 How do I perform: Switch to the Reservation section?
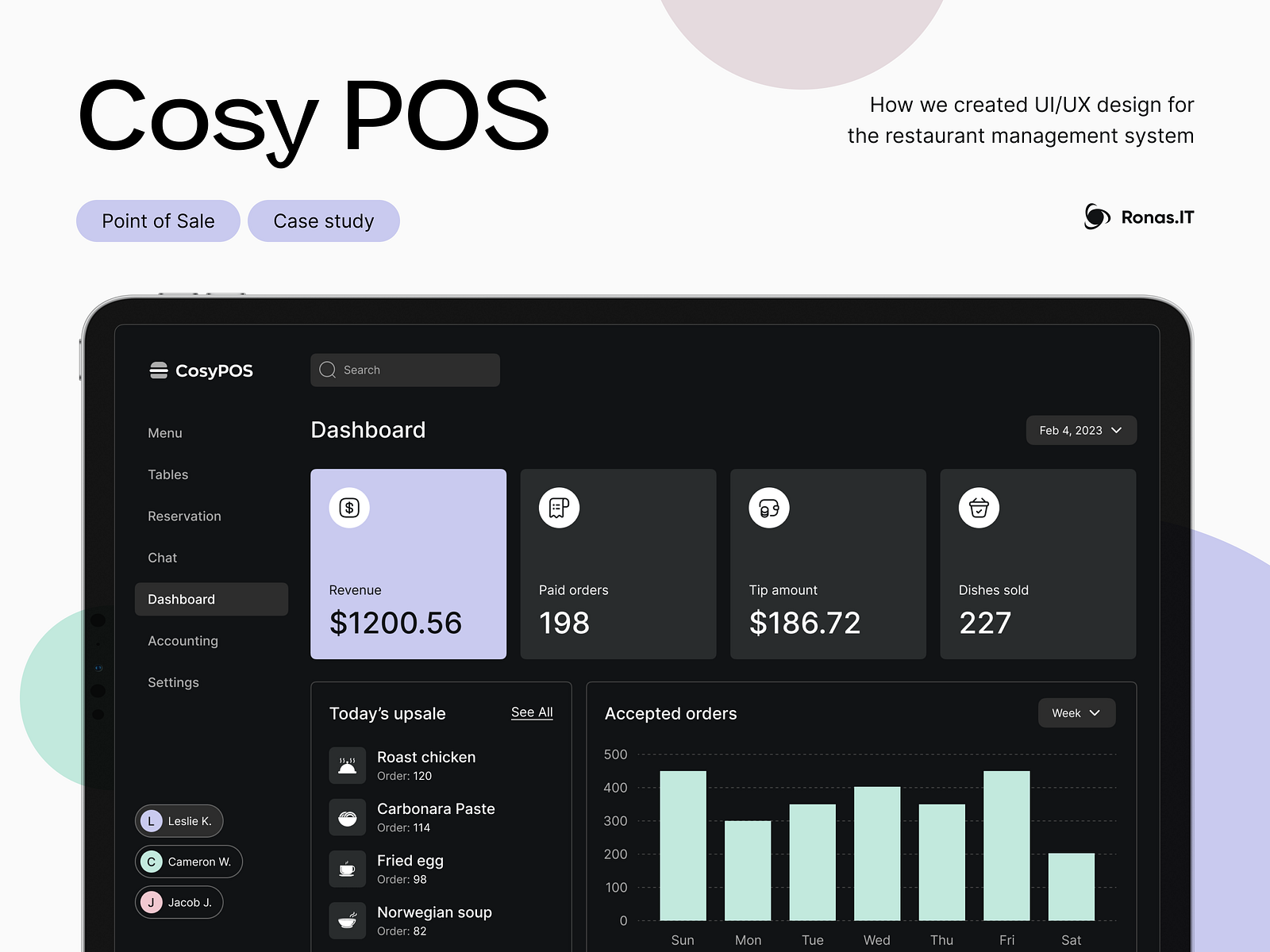(184, 516)
